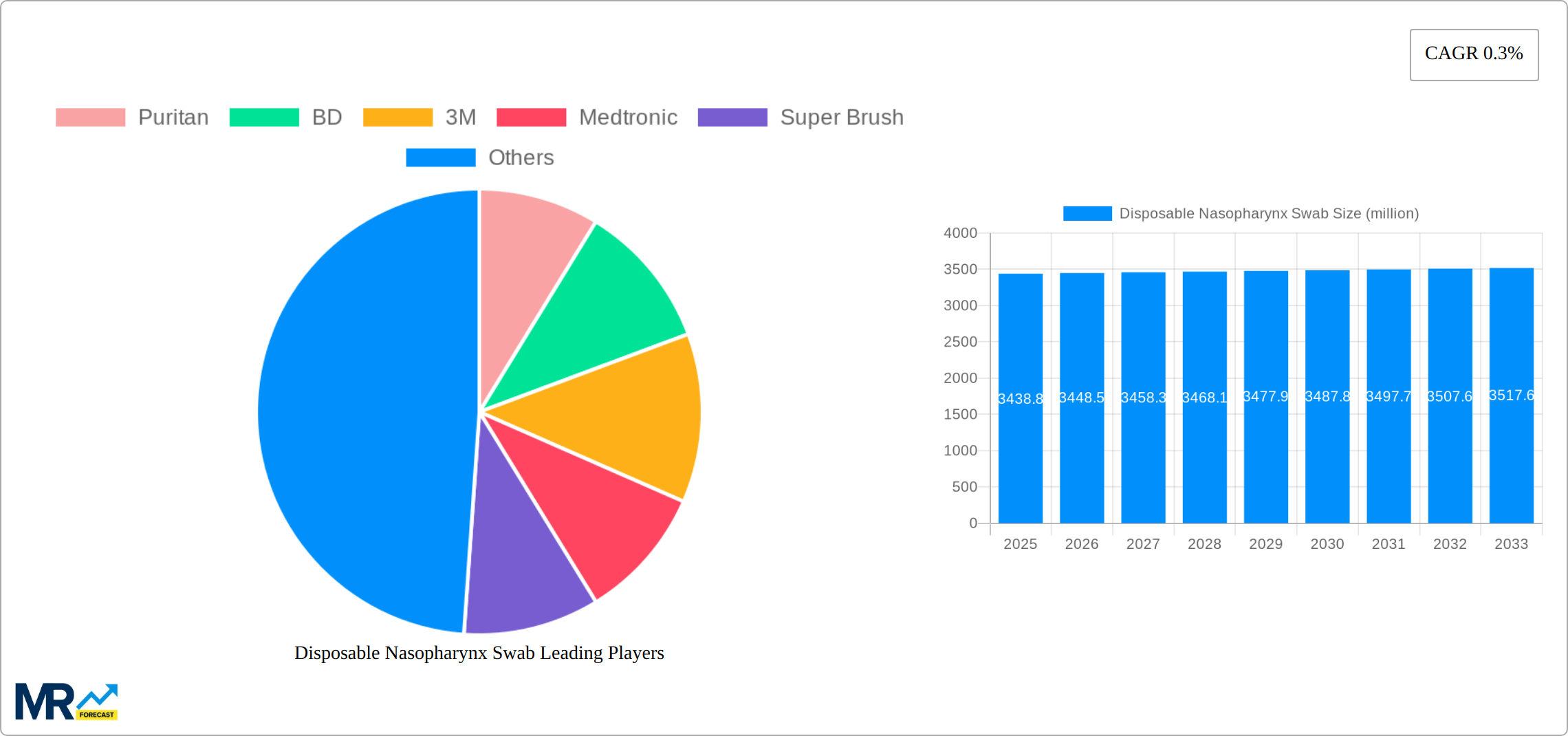
Task: Click the Medtronic red legend swatch
Action: 531,118
